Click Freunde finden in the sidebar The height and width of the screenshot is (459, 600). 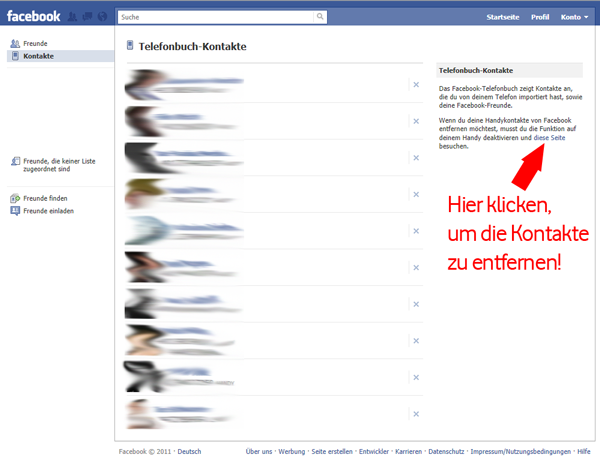pyautogui.click(x=45, y=198)
